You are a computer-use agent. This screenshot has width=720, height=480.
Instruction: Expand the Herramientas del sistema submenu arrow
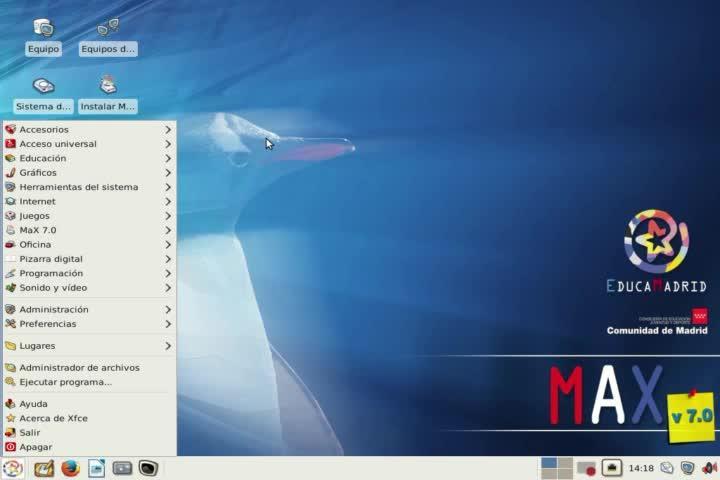pos(168,187)
